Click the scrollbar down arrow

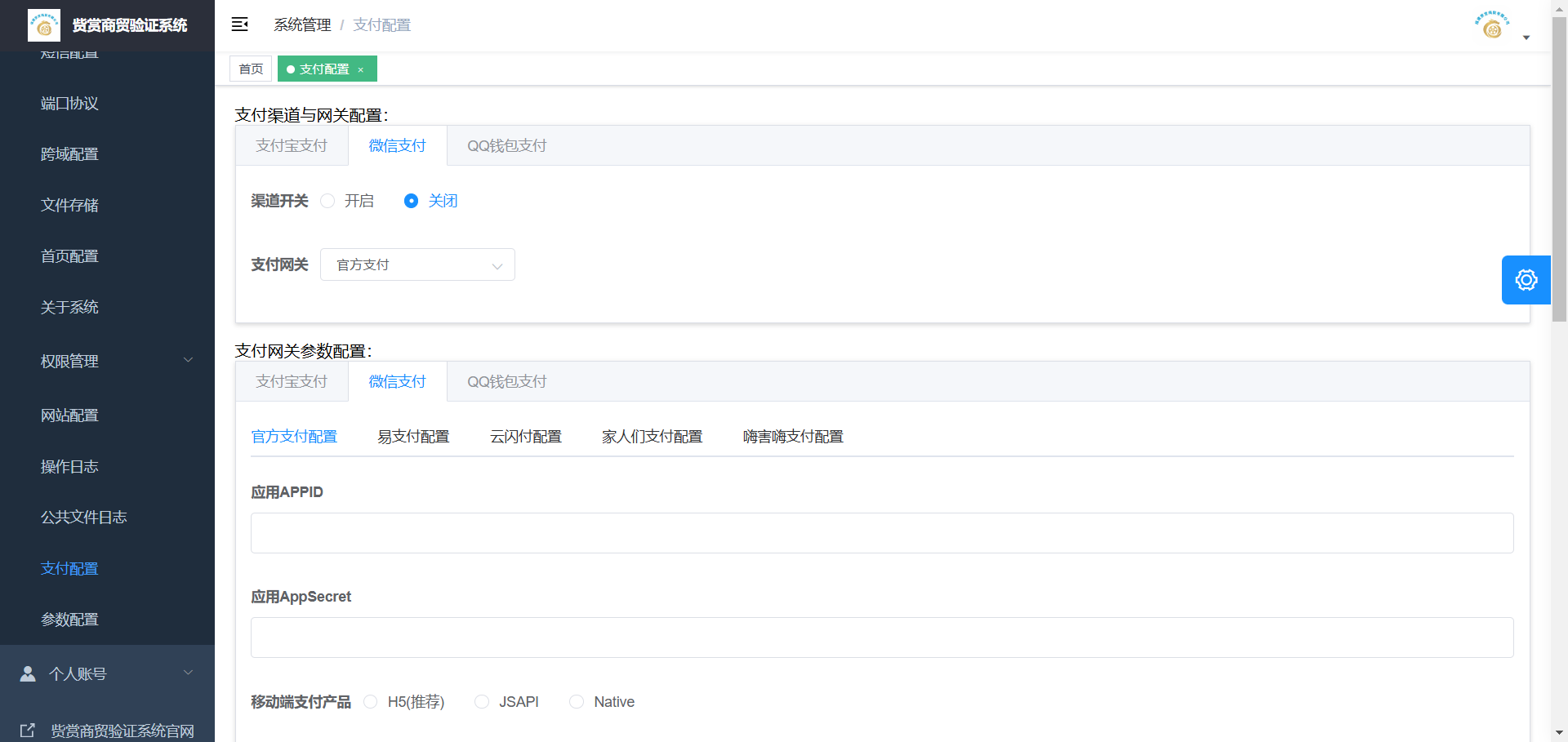pyautogui.click(x=1559, y=733)
